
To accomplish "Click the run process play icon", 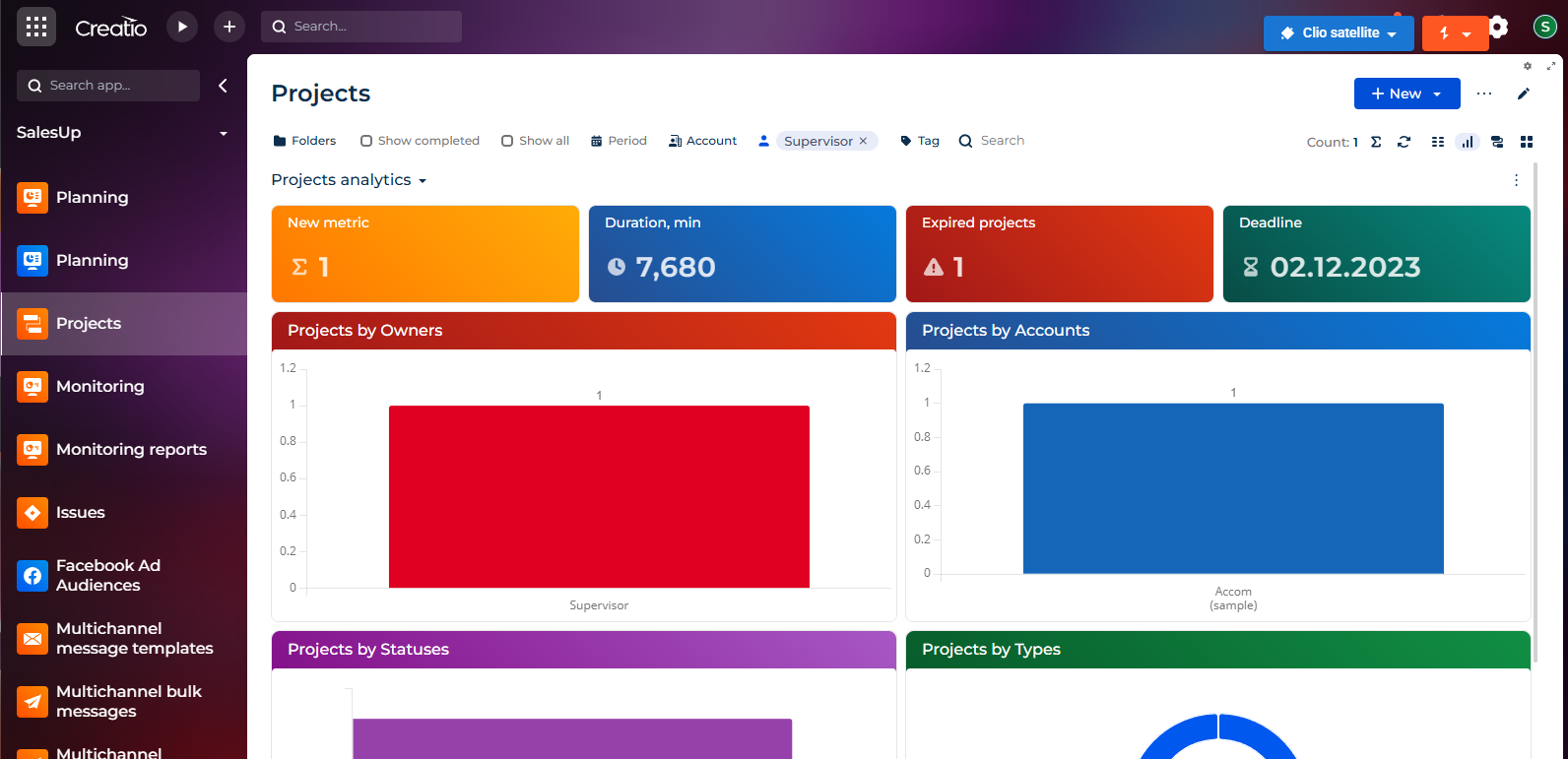I will tap(181, 27).
